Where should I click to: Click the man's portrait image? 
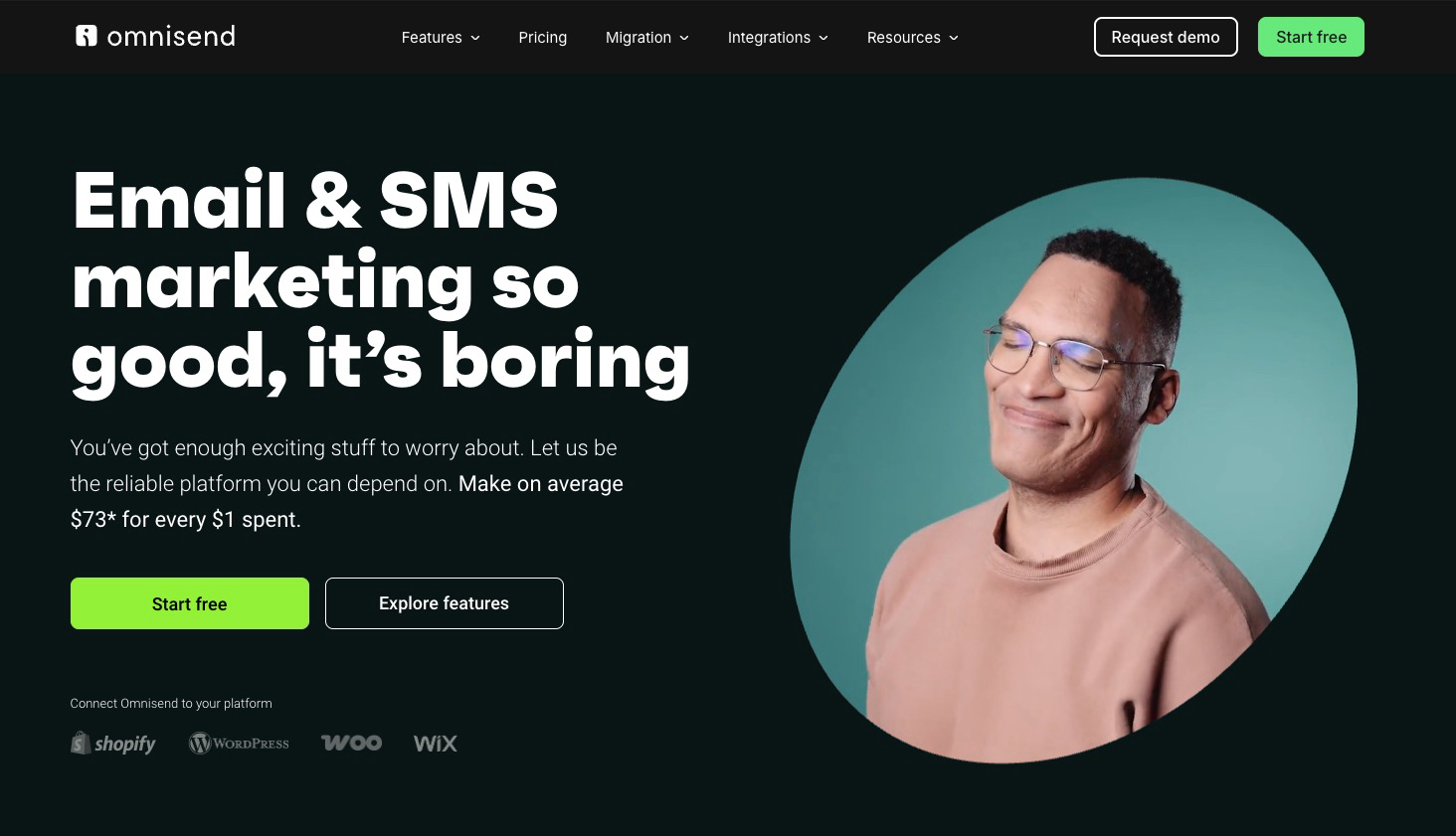pos(1074,470)
